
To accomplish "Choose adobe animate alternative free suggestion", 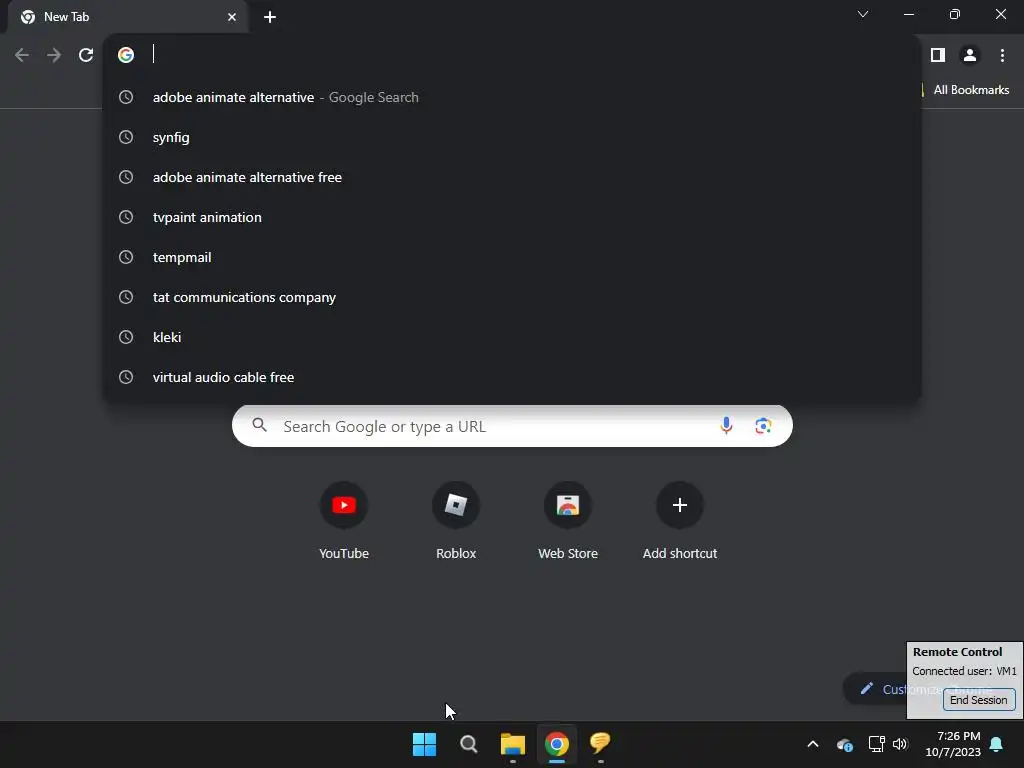I will (512, 177).
